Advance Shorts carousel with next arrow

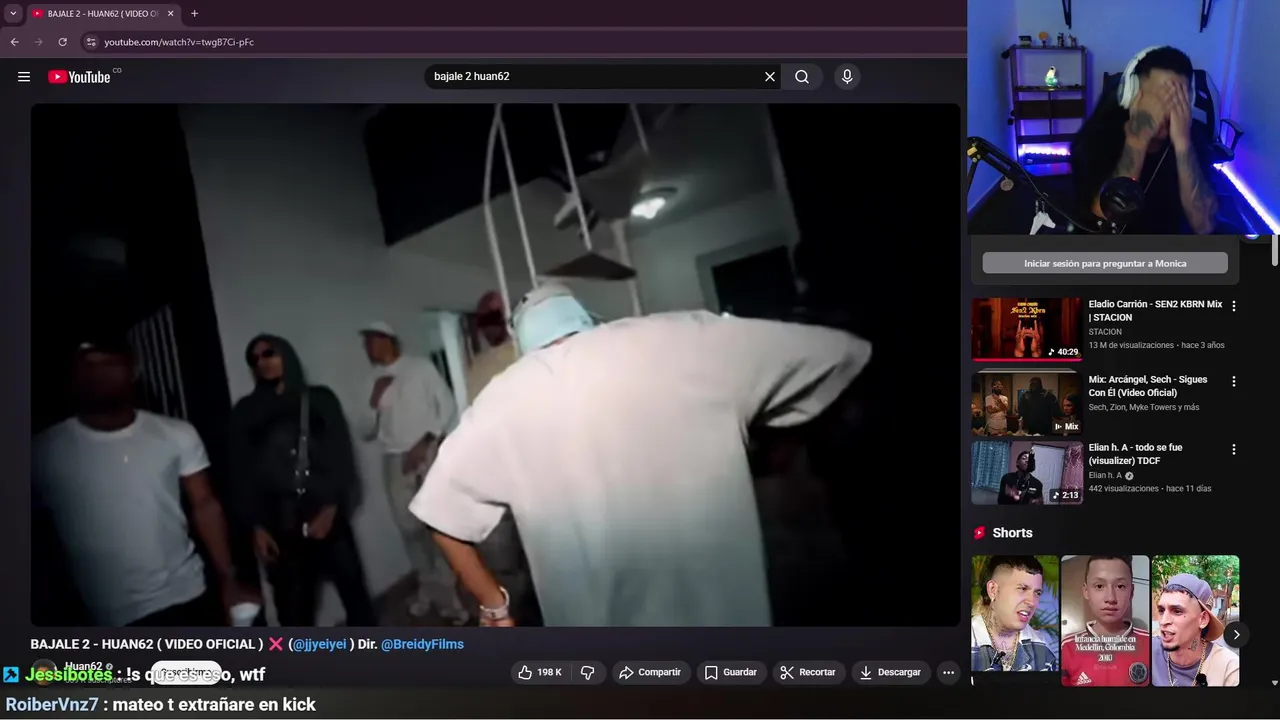tap(1236, 634)
